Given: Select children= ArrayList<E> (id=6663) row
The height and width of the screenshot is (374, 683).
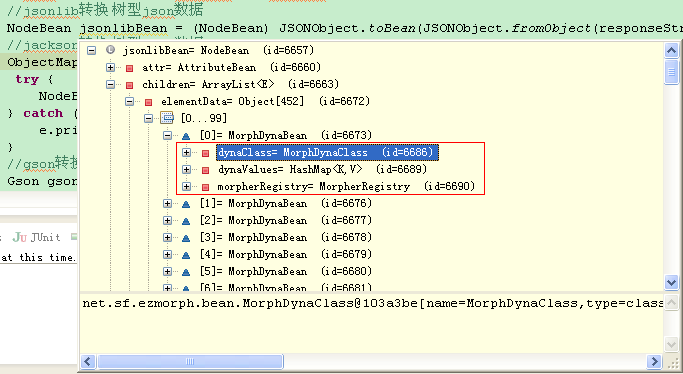Looking at the screenshot, I should point(240,84).
